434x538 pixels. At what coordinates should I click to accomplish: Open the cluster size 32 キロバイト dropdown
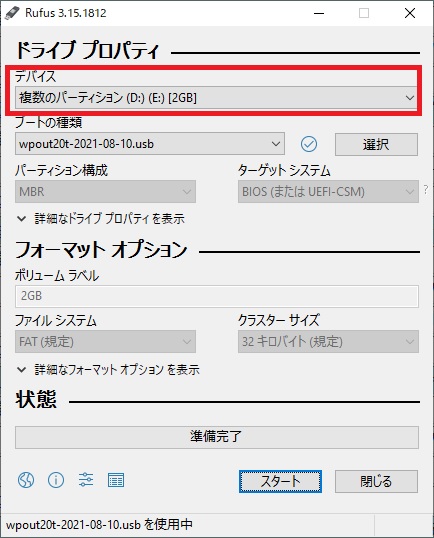[328, 341]
